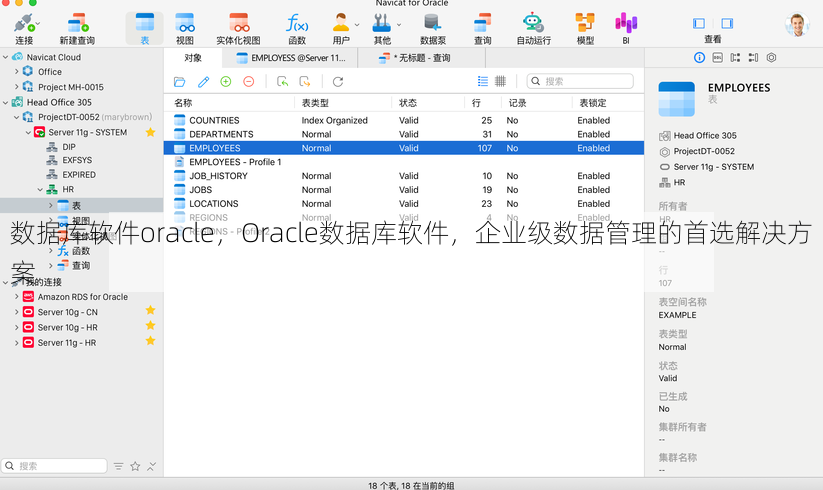Open the 模型 model tool
823x490 pixels.
click(585, 29)
